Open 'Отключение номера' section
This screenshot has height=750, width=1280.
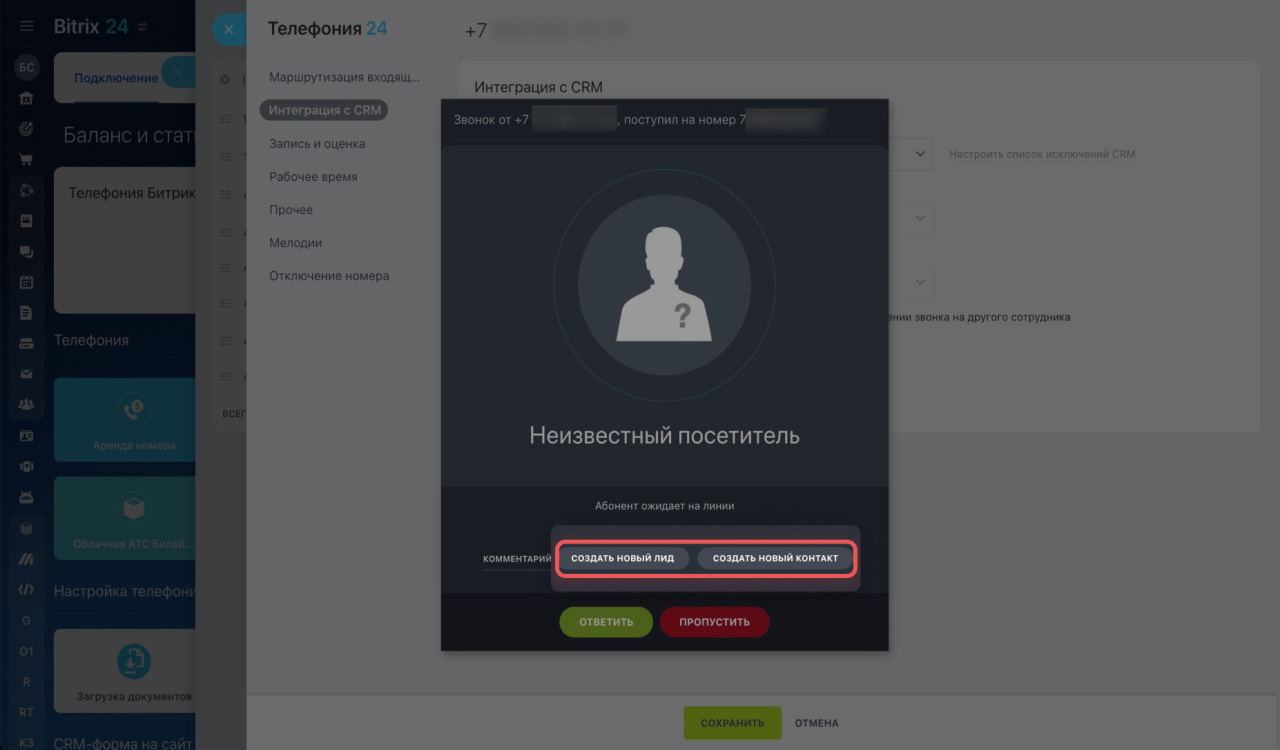pyautogui.click(x=329, y=275)
